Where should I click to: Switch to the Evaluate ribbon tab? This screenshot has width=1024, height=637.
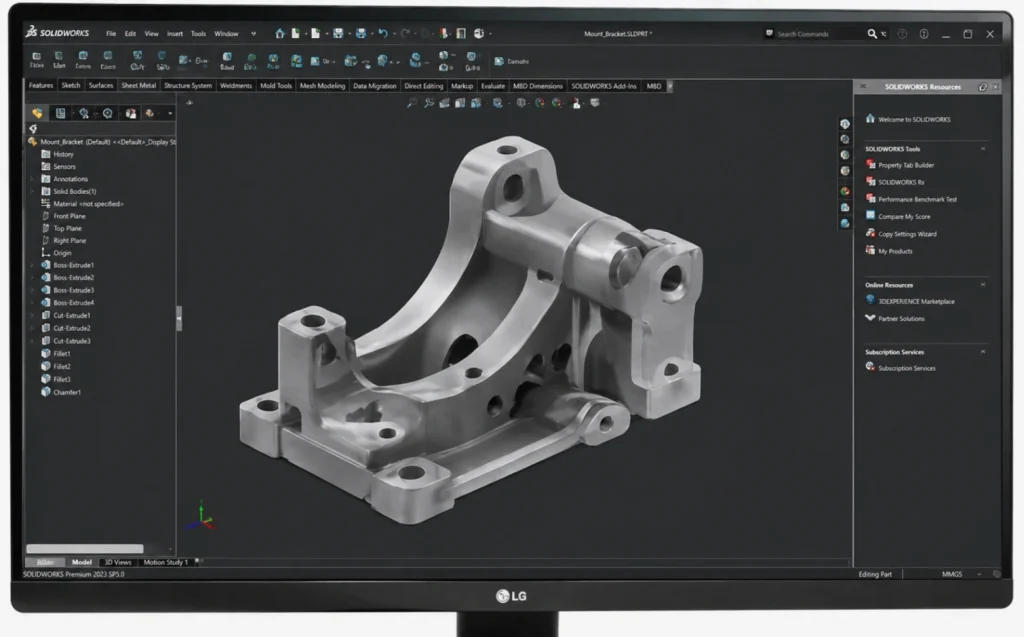(493, 86)
